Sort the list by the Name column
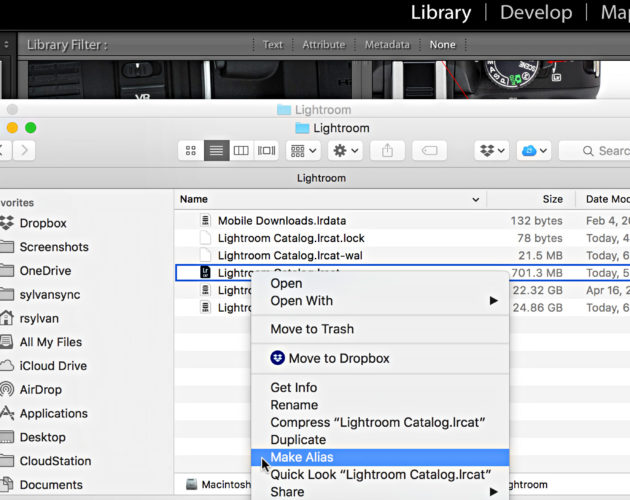This screenshot has width=630, height=500. pos(194,199)
